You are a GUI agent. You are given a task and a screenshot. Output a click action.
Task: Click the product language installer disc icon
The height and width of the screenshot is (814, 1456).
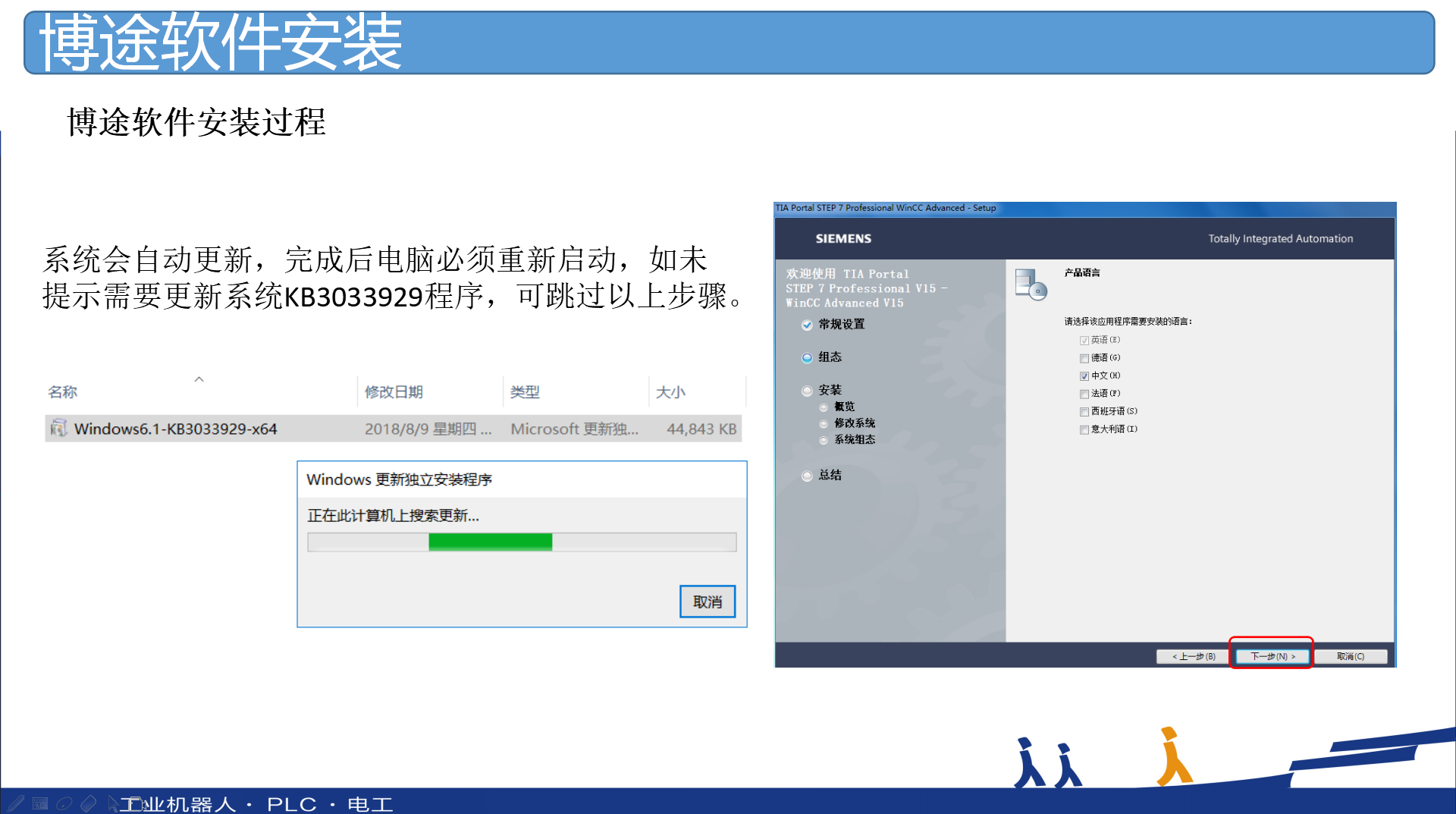1031,285
